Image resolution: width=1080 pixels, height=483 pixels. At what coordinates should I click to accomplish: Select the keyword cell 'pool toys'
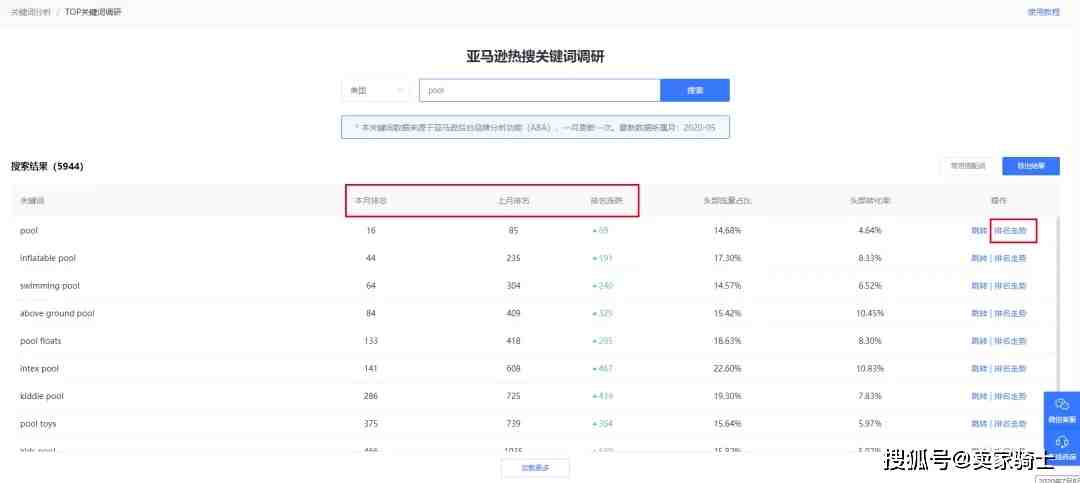(x=38, y=424)
